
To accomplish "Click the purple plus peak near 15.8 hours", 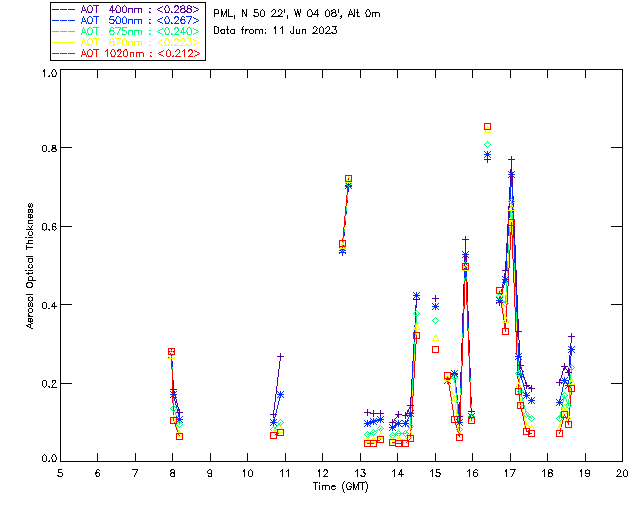I will [465, 239].
